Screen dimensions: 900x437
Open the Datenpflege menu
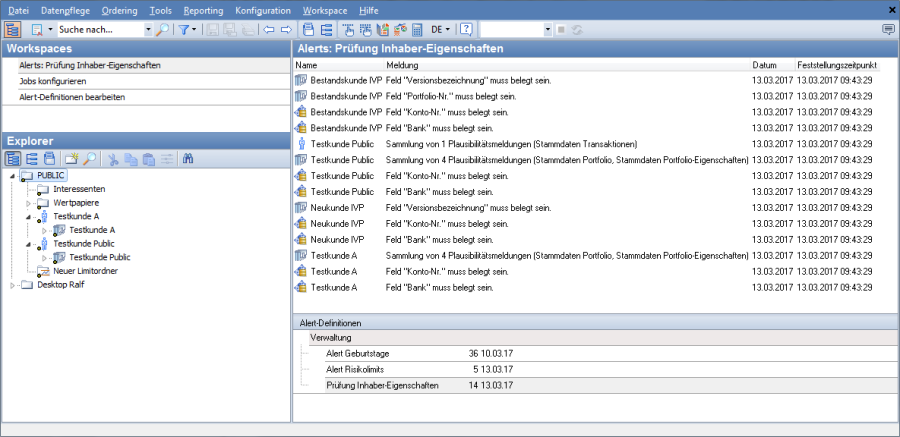point(65,9)
